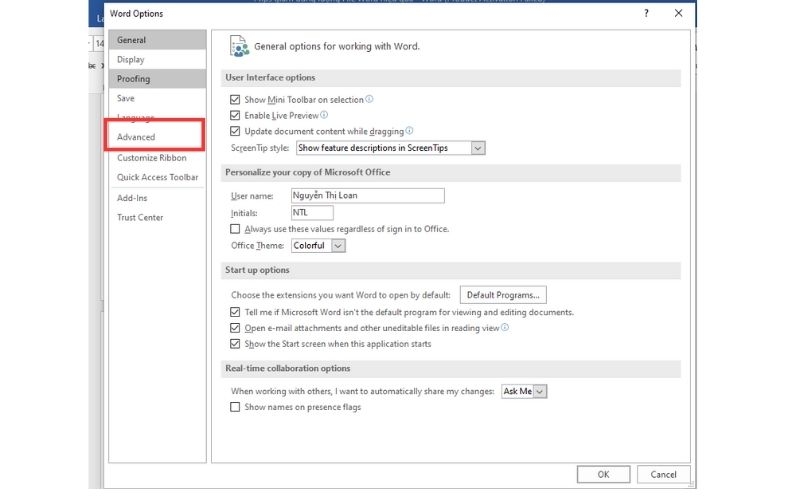Open the Trust Center category
Image resolution: width=800 pixels, height=500 pixels.
point(157,217)
